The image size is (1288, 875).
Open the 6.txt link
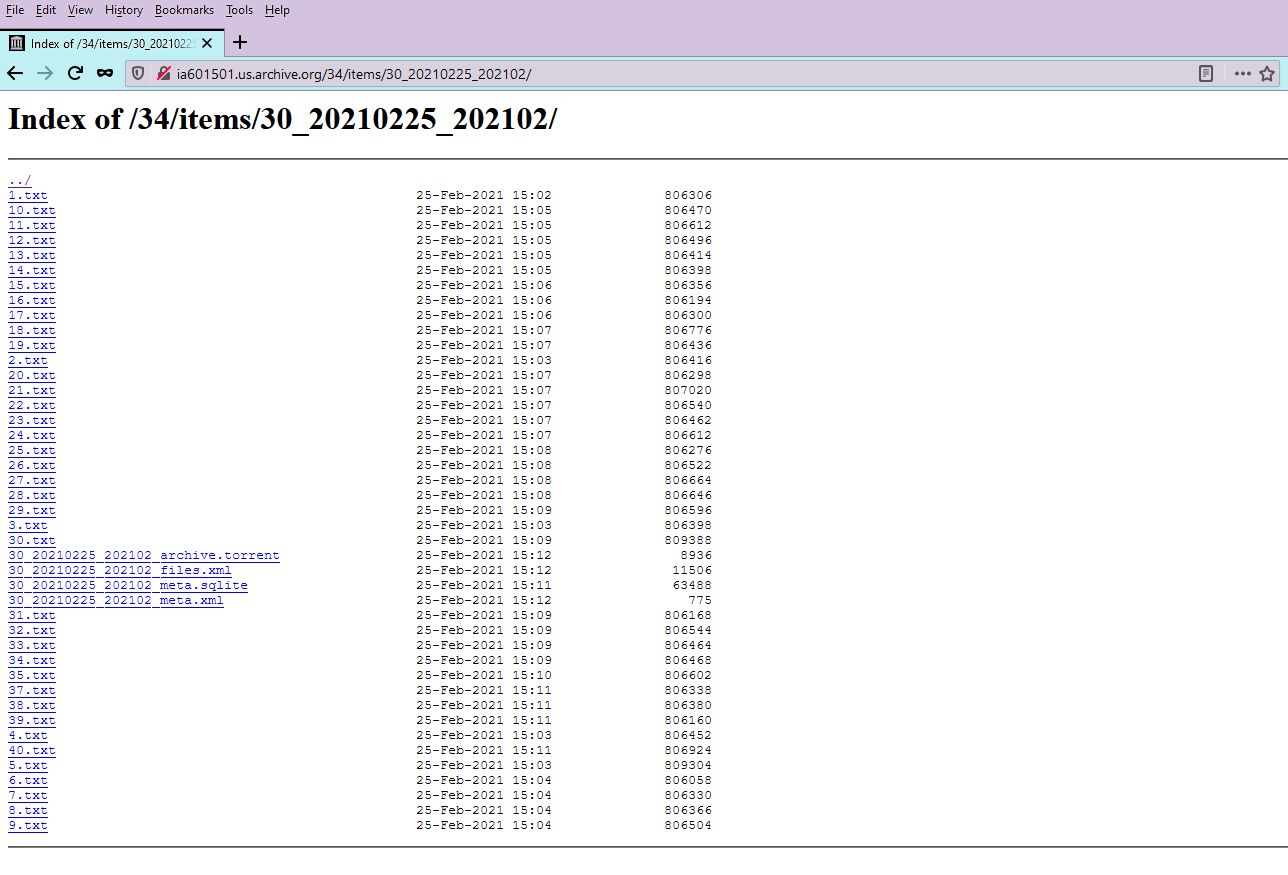[28, 780]
